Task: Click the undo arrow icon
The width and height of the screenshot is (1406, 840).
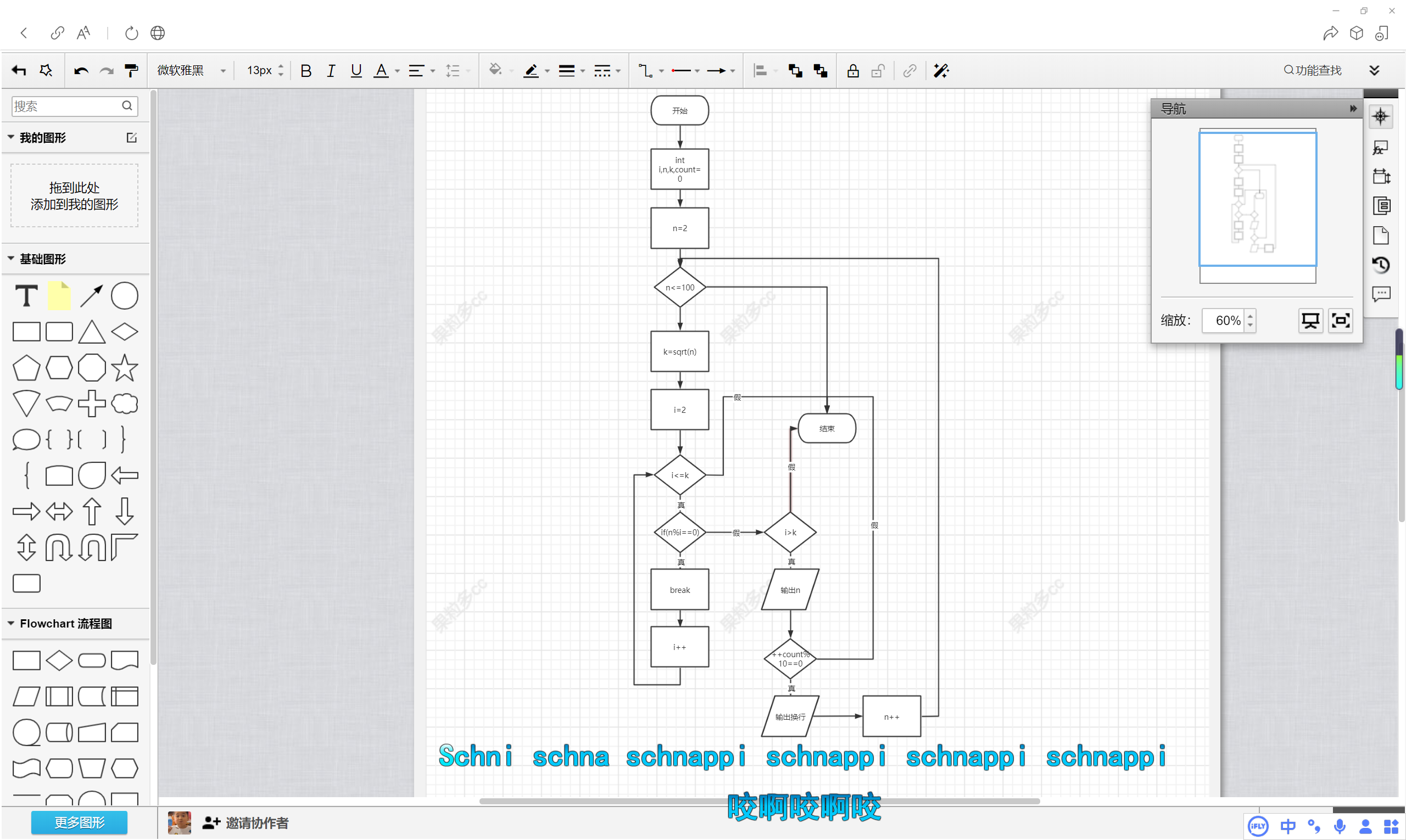Action: coord(81,70)
